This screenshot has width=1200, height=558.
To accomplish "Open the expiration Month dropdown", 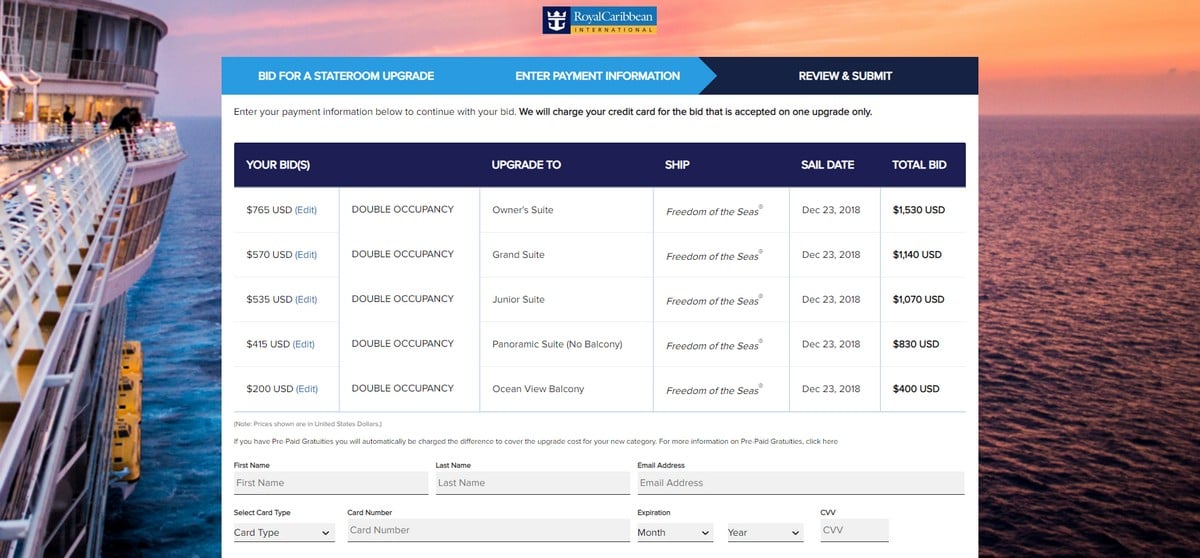I will 675,533.
